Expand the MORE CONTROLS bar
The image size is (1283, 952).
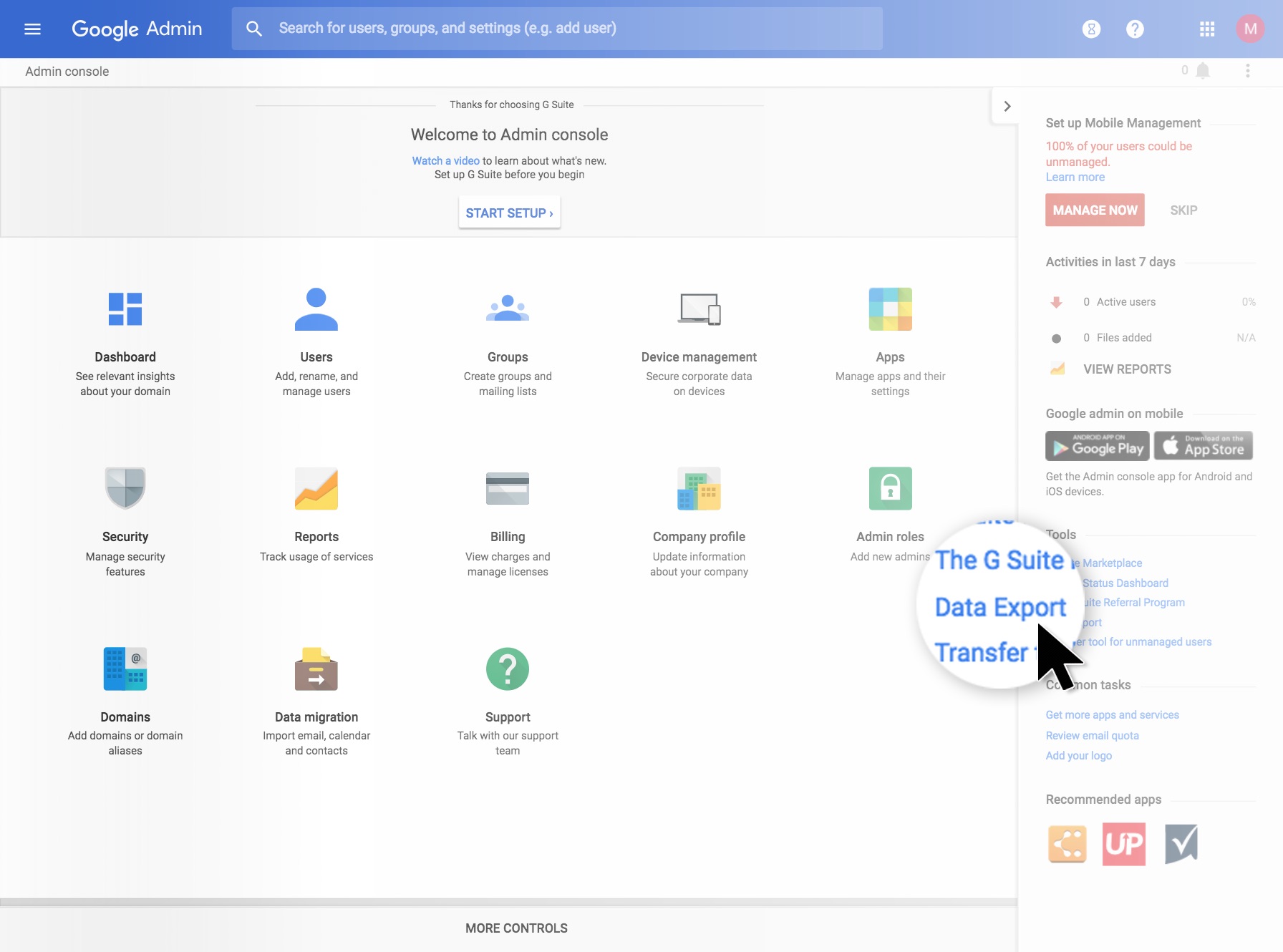tap(515, 928)
